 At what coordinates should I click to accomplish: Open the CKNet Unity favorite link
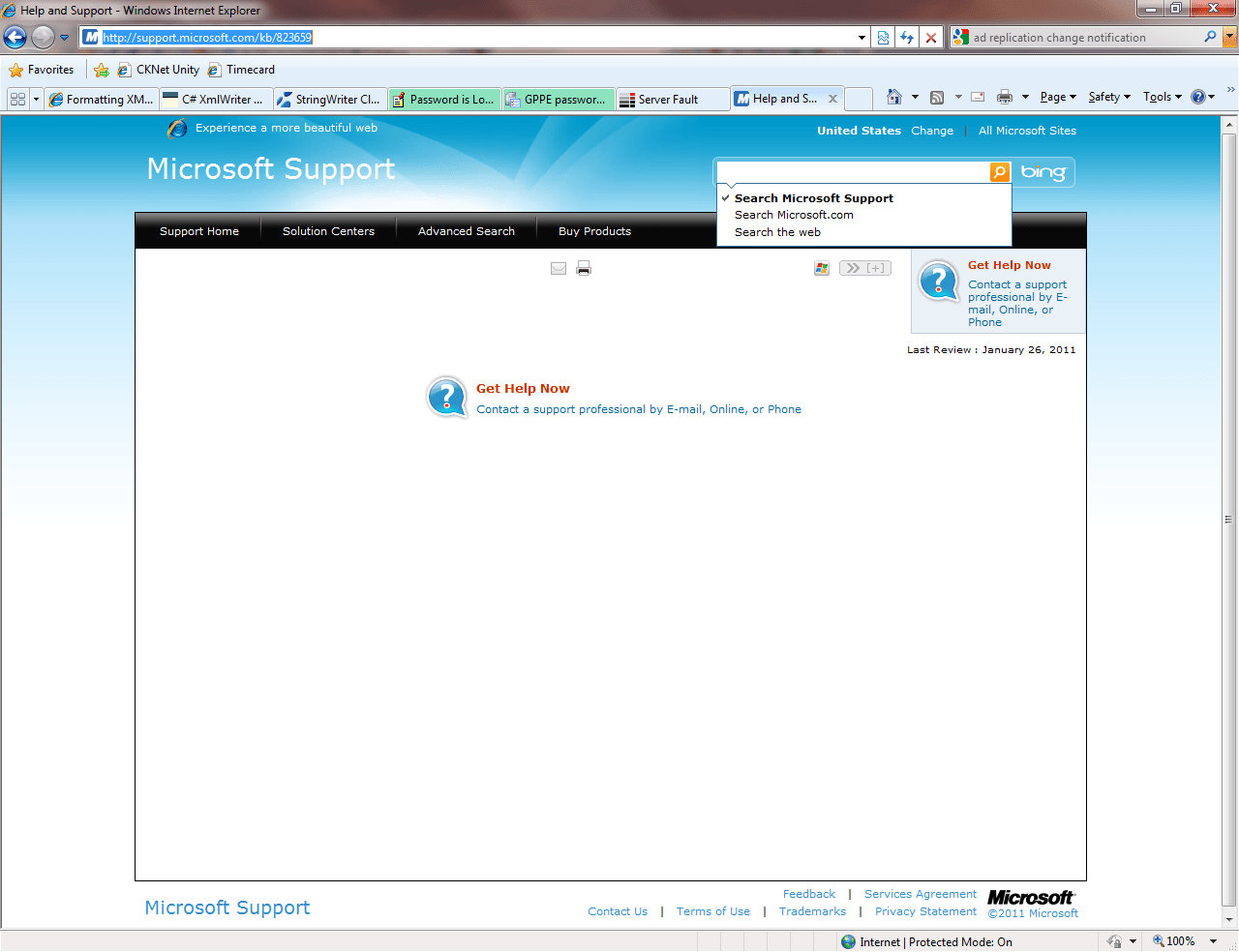[x=159, y=70]
